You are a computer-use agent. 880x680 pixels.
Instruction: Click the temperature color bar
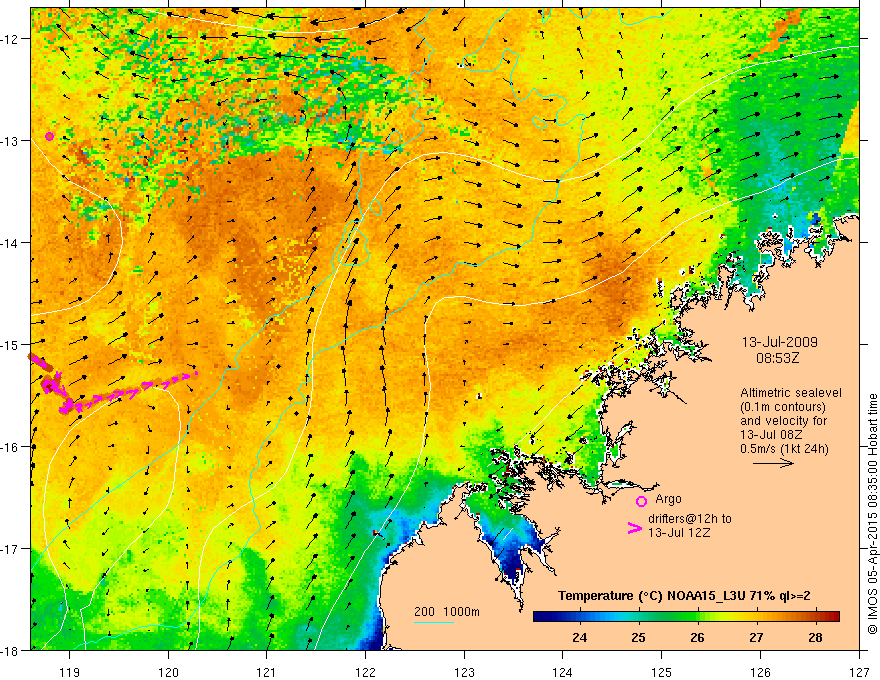[x=686, y=617]
